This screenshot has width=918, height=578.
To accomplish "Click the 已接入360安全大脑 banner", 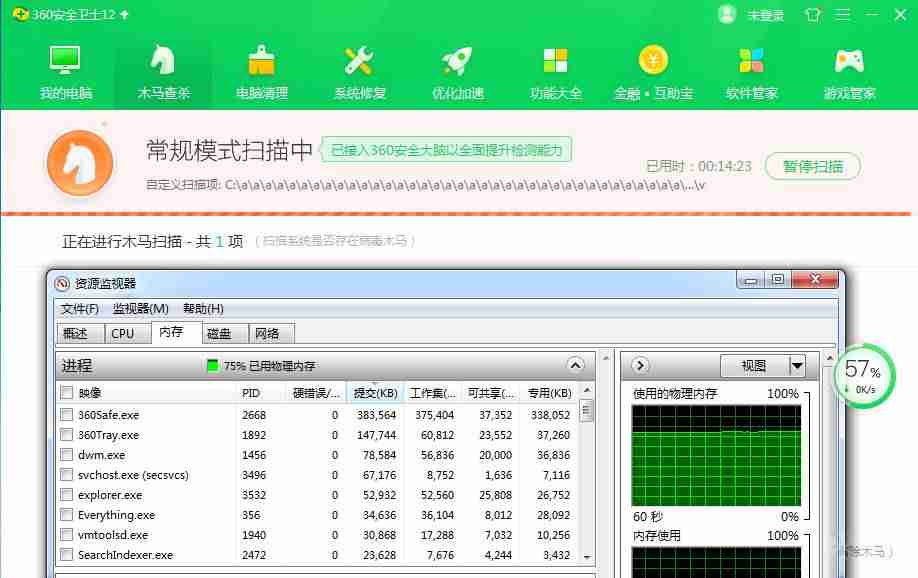I will coord(446,151).
